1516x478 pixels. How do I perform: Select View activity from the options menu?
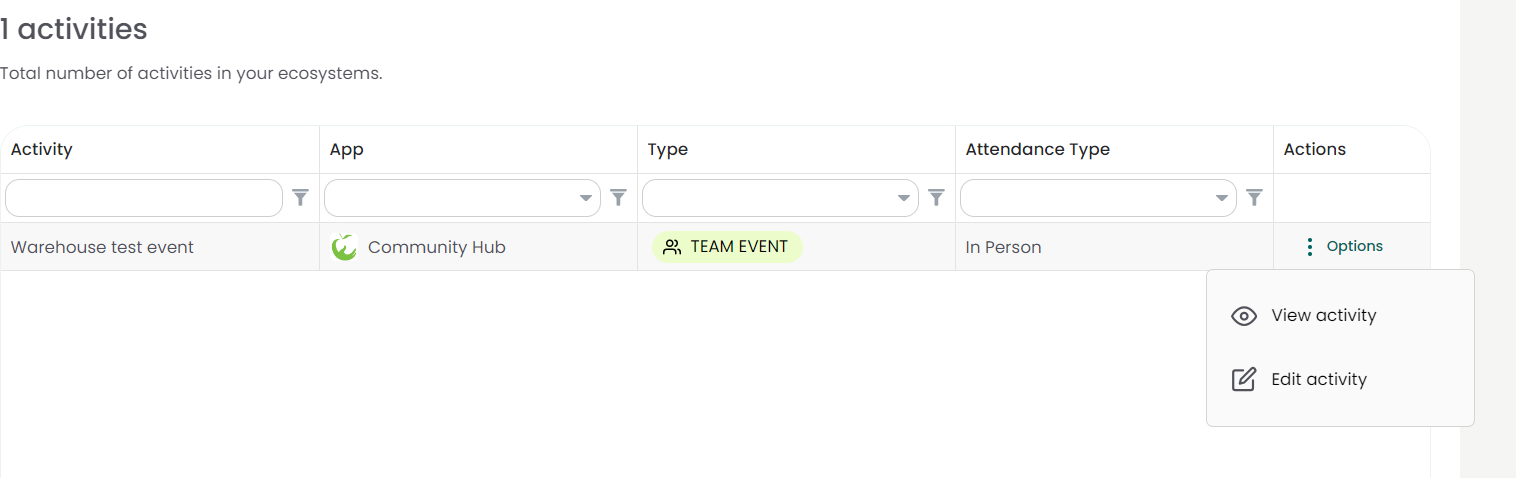tap(1323, 316)
